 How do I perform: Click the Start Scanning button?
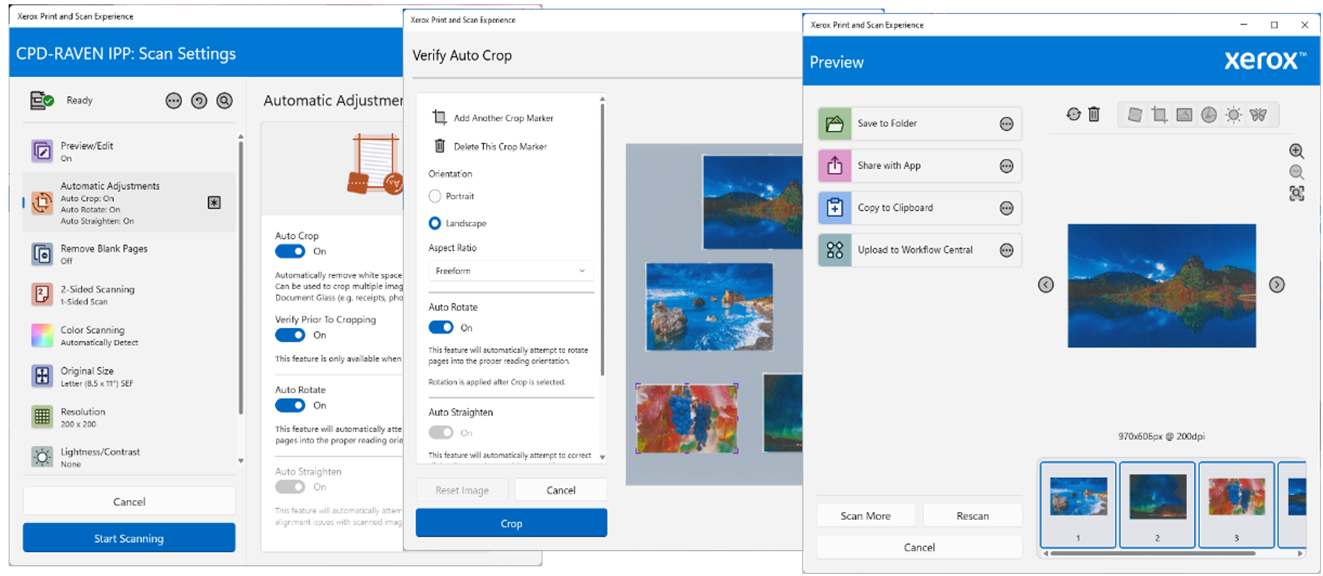(x=129, y=538)
